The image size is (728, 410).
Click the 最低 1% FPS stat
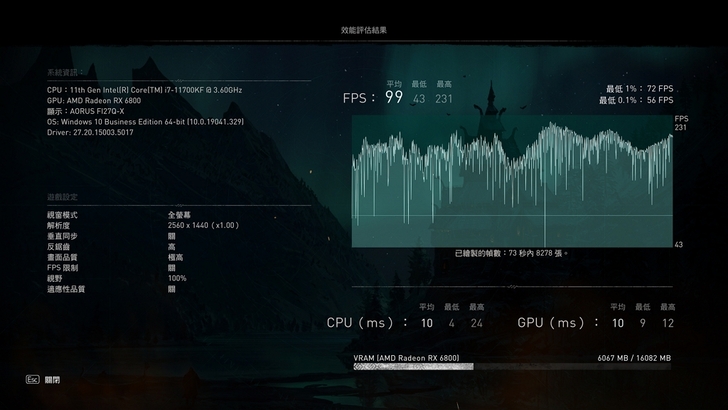pyautogui.click(x=636, y=89)
